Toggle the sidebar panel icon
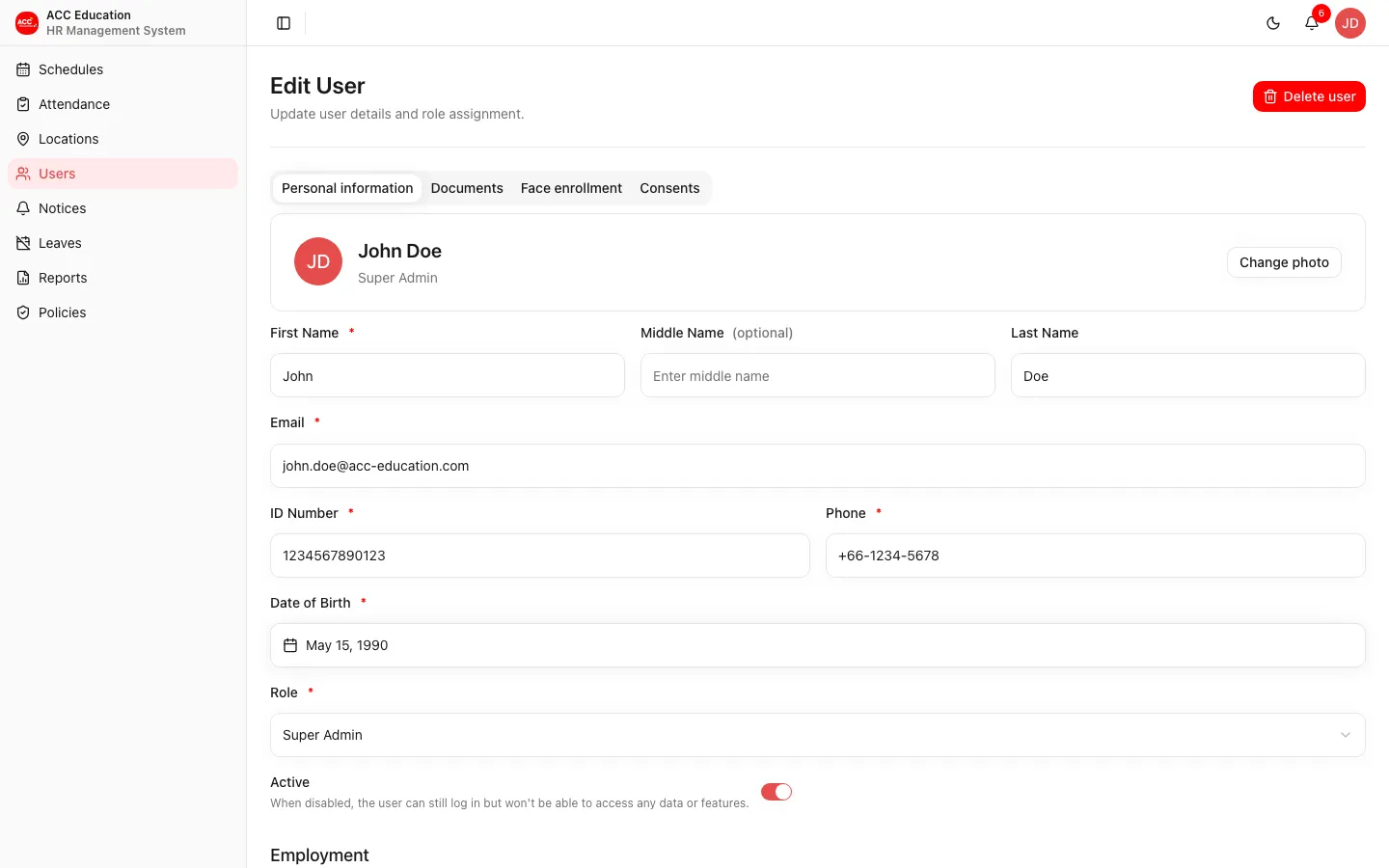The width and height of the screenshot is (1389, 868). point(284,23)
